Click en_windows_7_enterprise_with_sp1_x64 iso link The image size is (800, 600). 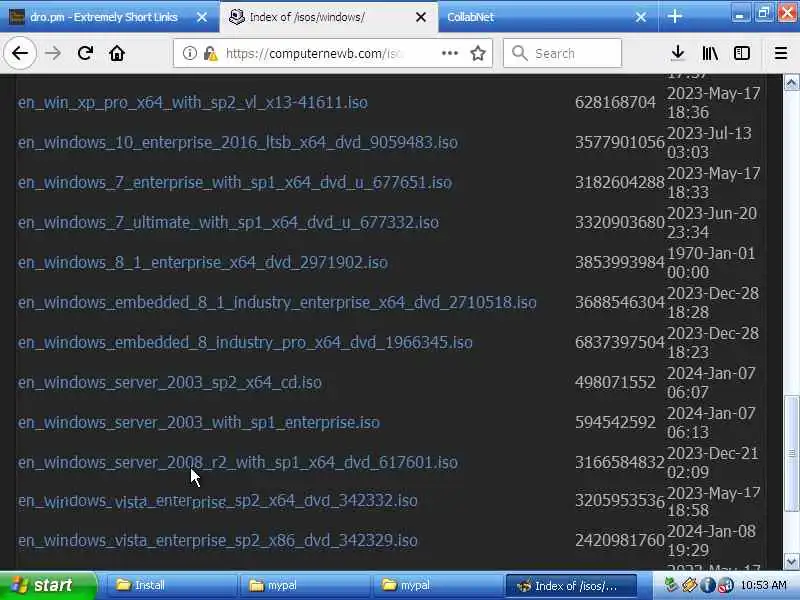(235, 183)
